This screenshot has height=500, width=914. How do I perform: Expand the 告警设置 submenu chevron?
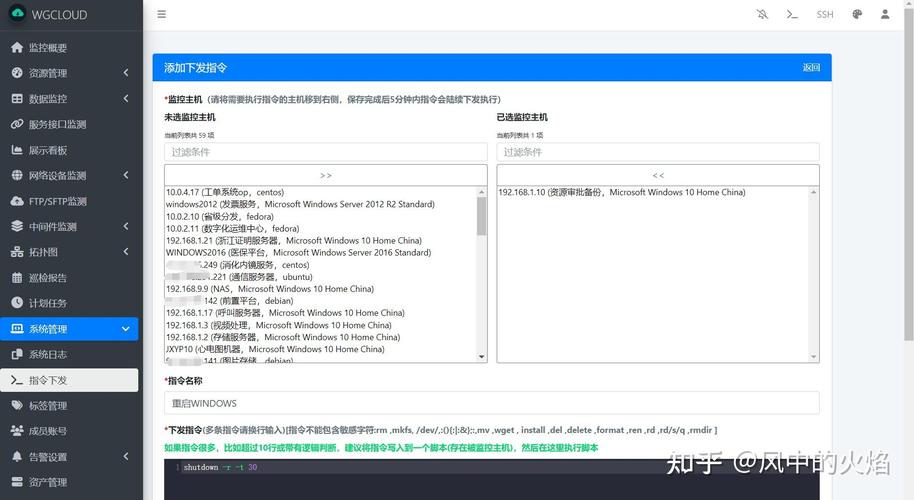tap(126, 456)
